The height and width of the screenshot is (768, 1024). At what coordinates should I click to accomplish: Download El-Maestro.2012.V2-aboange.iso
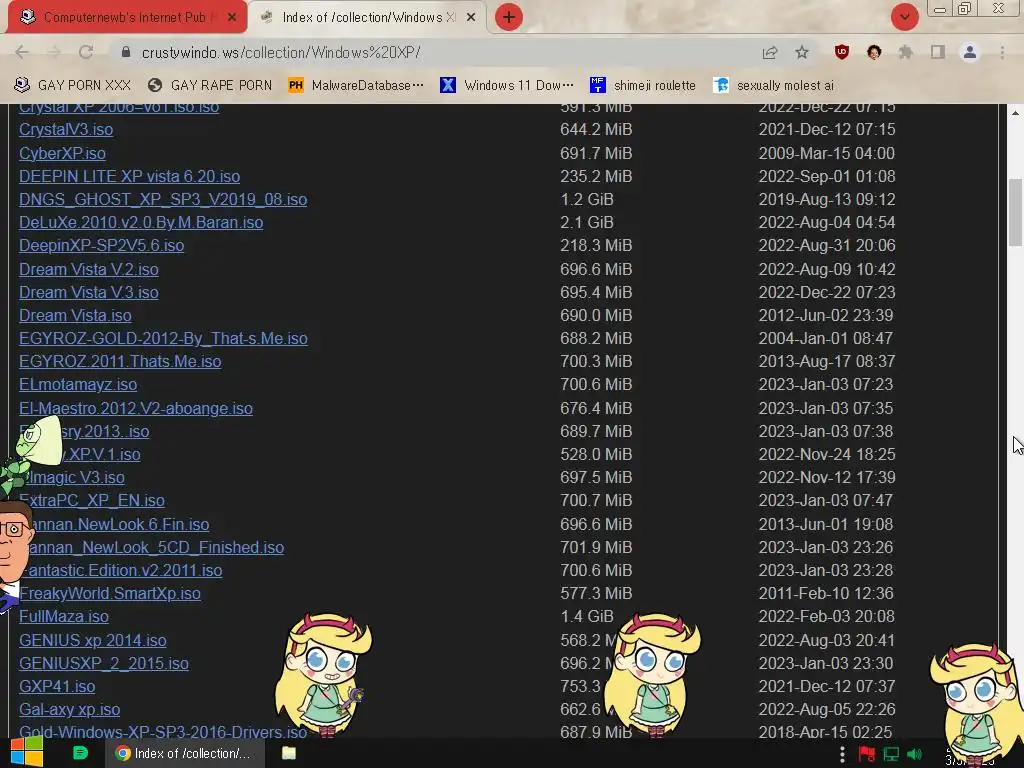pyautogui.click(x=136, y=408)
